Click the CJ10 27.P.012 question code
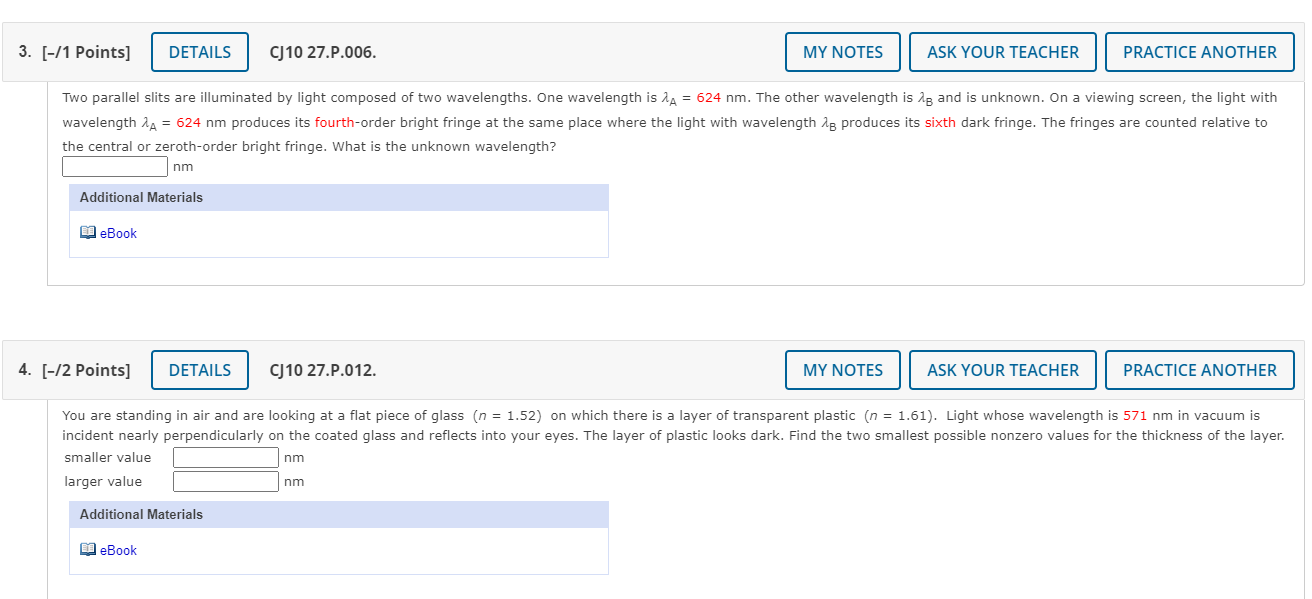Image resolution: width=1312 pixels, height=599 pixels. point(323,370)
